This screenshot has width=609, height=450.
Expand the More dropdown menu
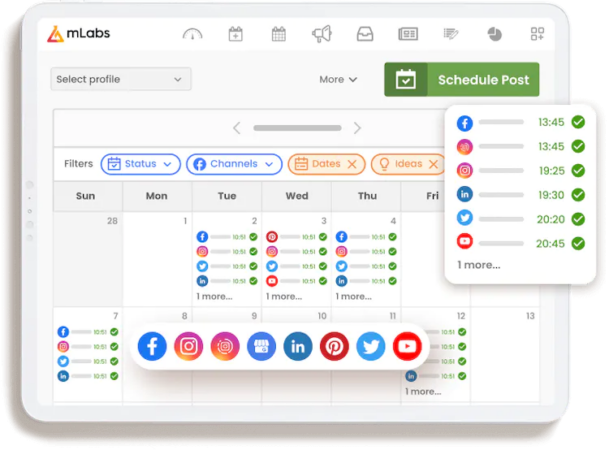coord(338,80)
